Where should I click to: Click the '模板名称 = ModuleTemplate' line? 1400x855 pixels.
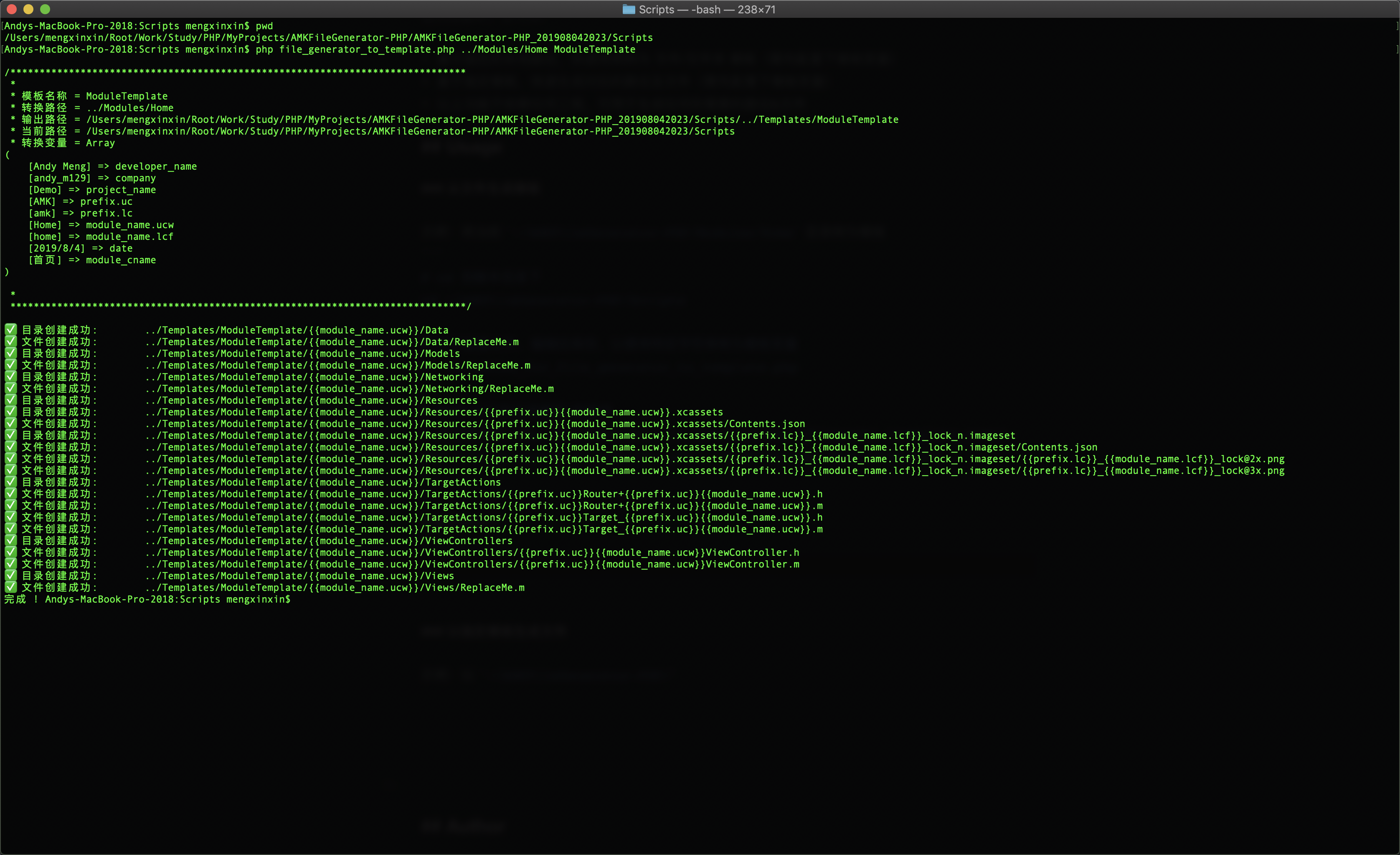[94, 96]
